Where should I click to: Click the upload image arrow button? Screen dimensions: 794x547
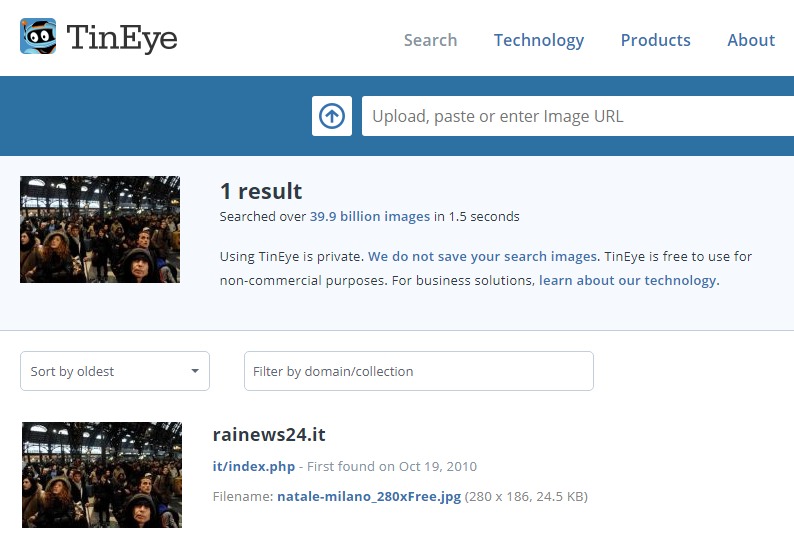coord(332,116)
